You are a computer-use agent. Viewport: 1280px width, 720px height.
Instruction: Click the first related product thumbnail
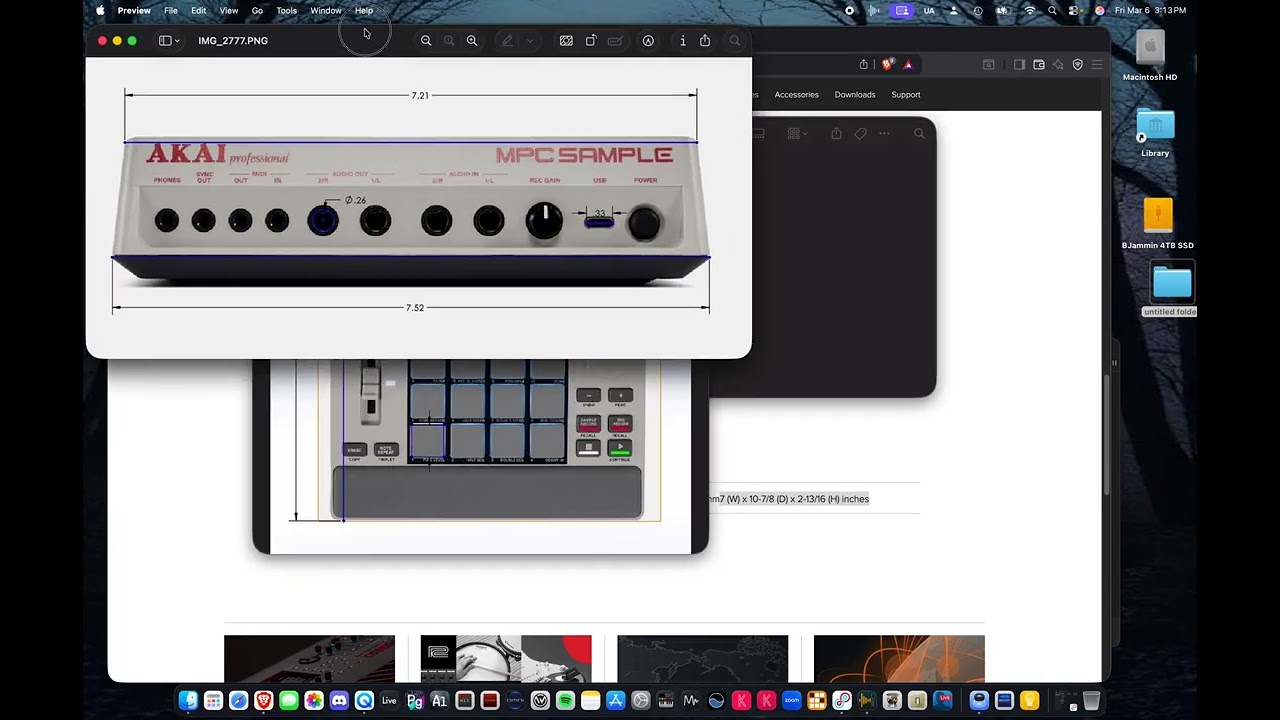309,659
